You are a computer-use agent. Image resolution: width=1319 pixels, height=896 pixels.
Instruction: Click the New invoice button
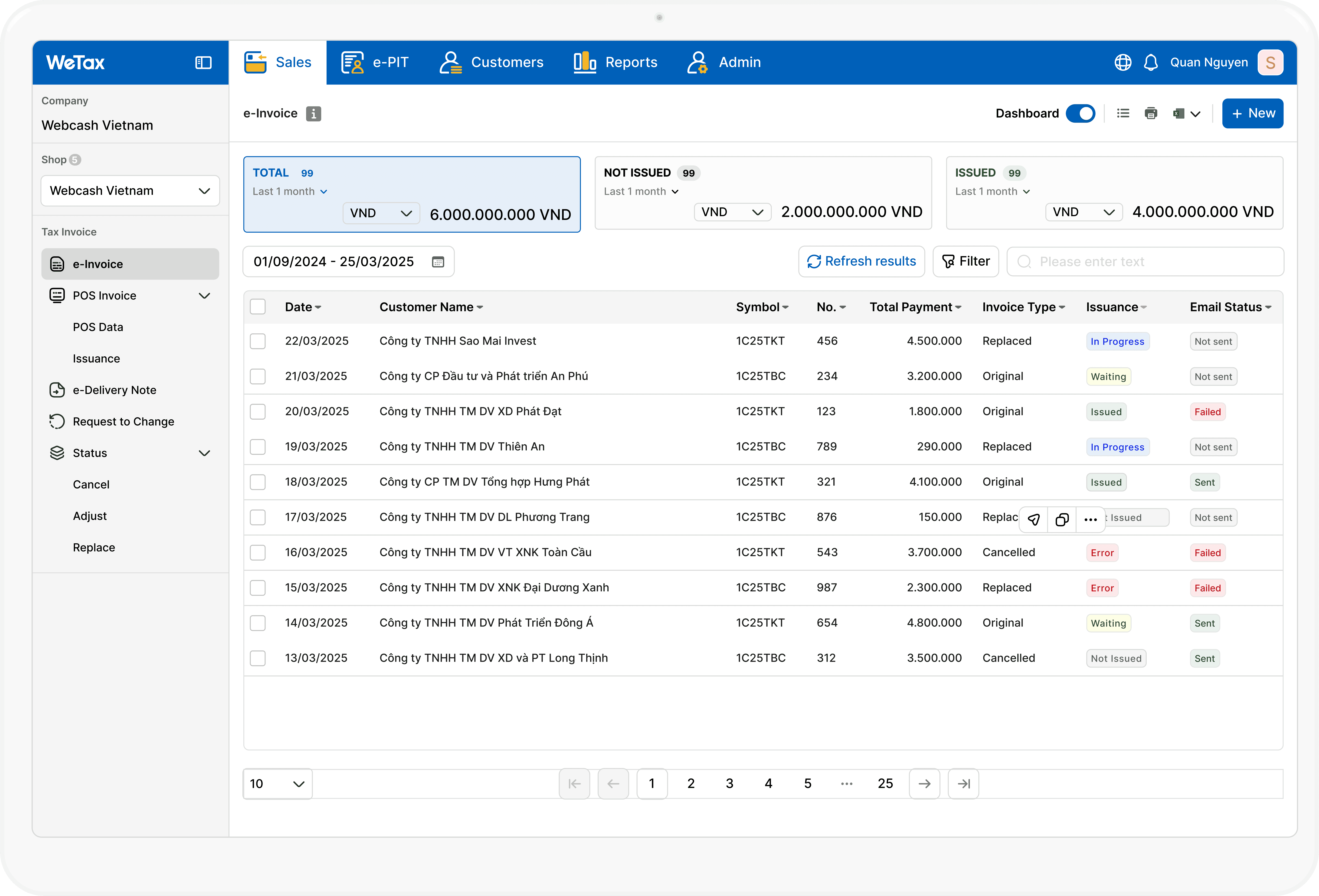[x=1252, y=114]
